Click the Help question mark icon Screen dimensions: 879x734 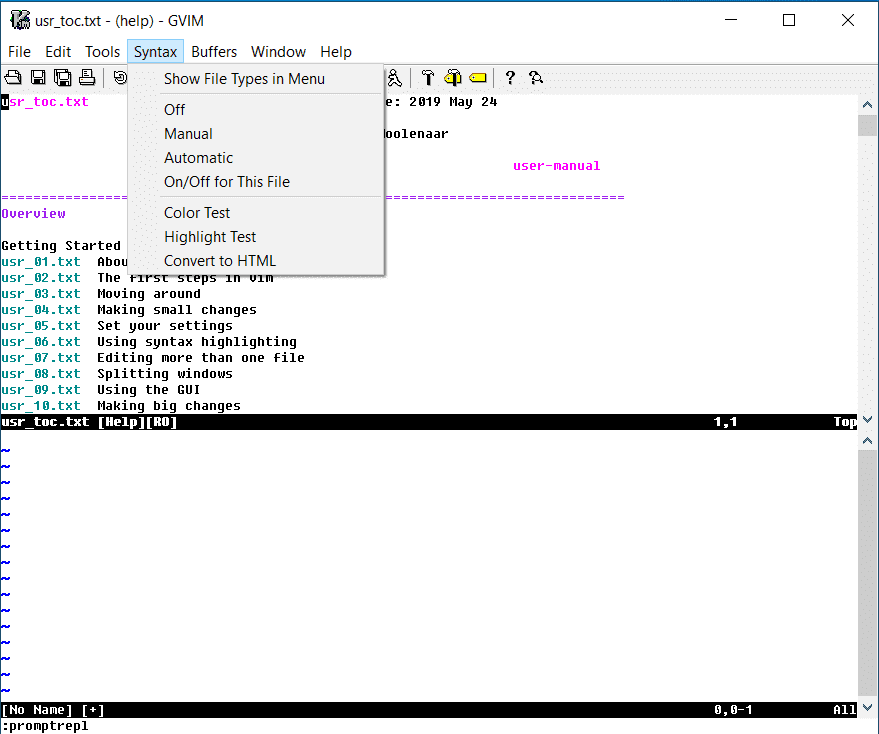pyautogui.click(x=510, y=77)
